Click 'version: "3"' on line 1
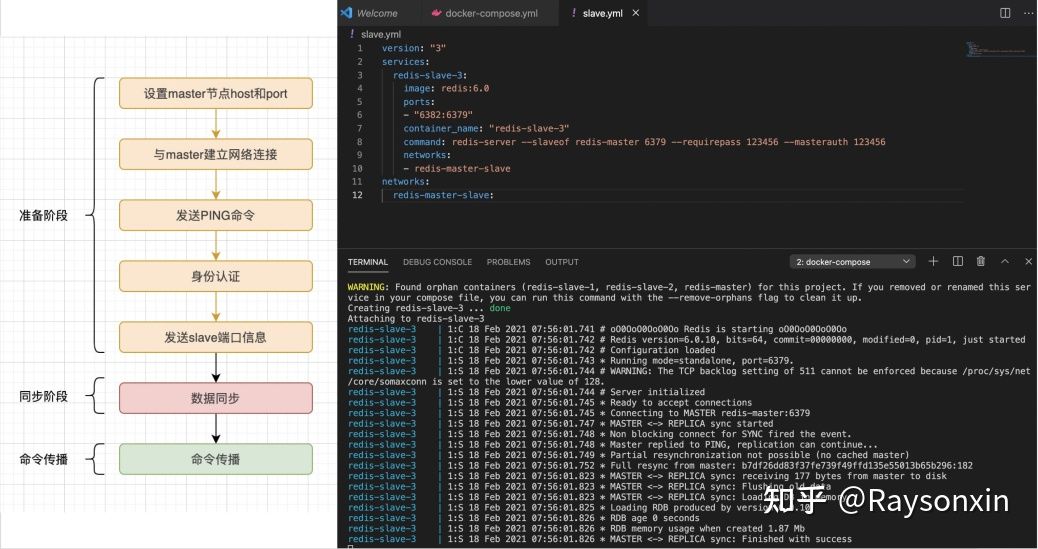Viewport: 1038px width, 549px height. tap(414, 48)
